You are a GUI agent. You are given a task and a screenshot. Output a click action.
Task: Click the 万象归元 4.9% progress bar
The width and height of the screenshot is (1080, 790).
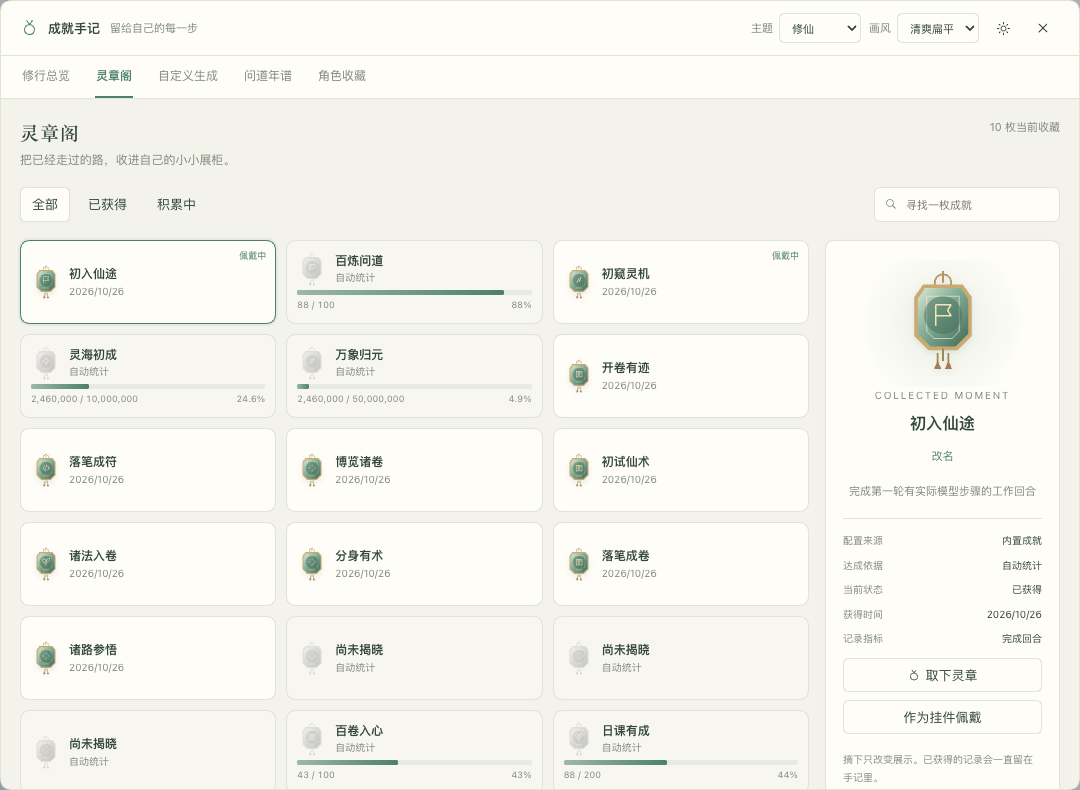[414, 386]
